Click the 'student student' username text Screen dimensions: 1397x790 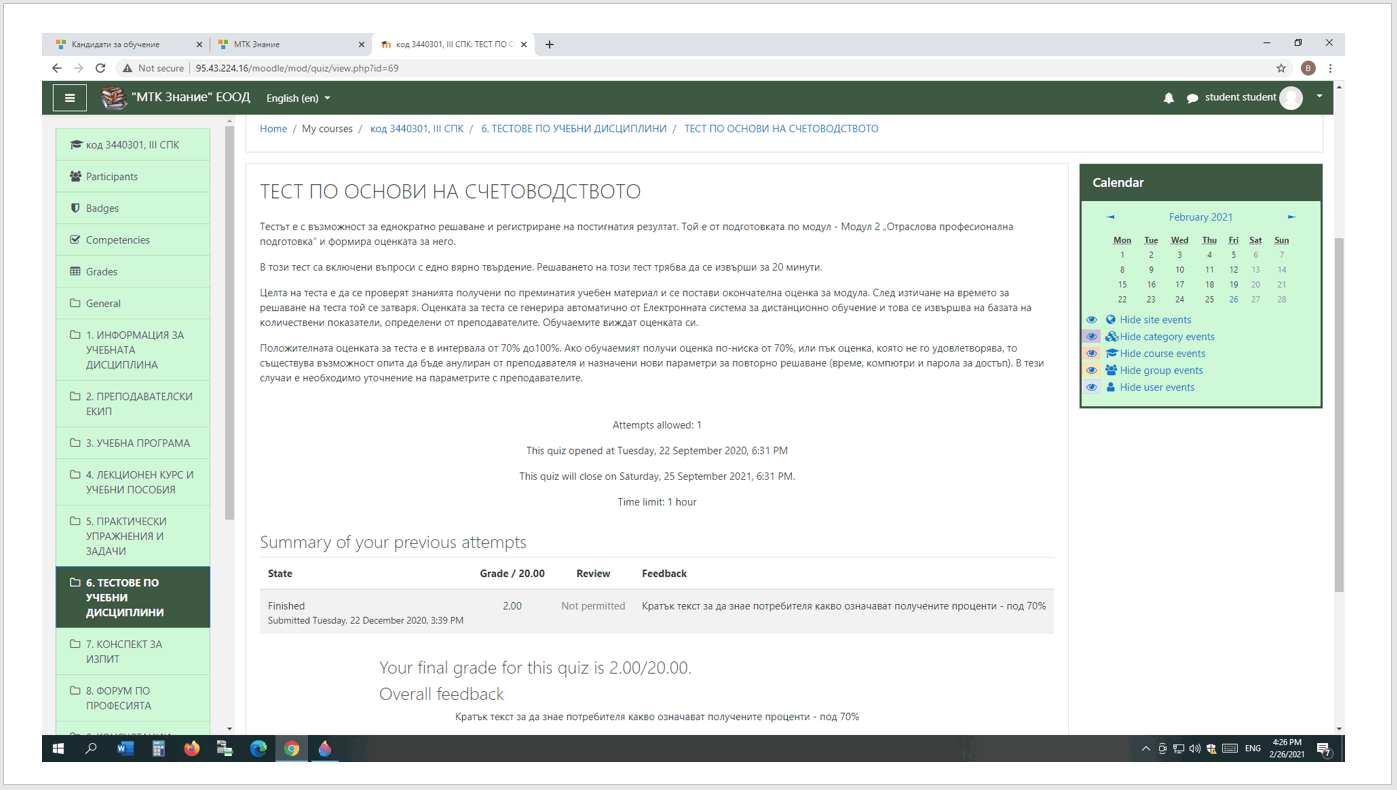(x=1240, y=97)
